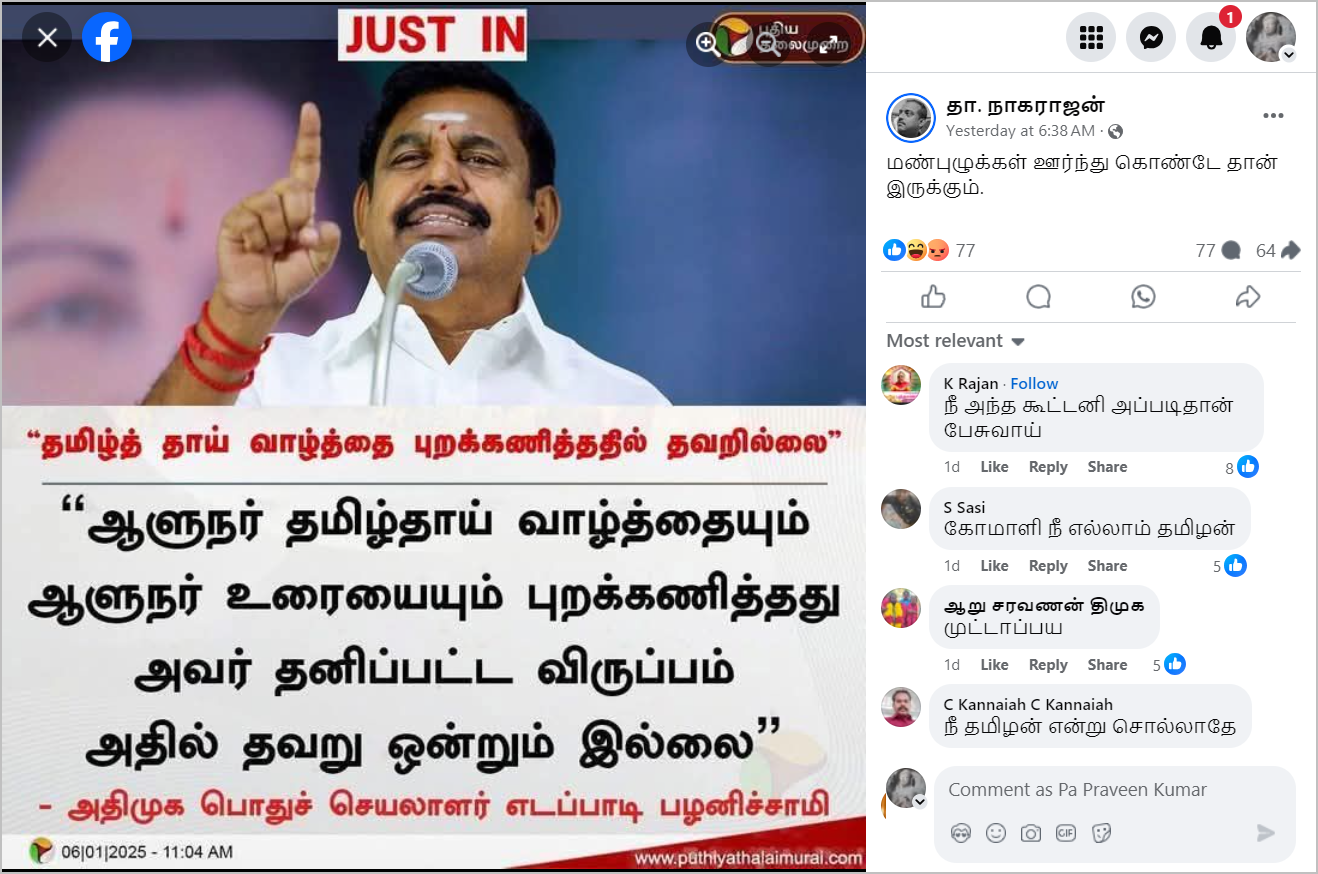Close the photo viewer with X button

point(47,38)
